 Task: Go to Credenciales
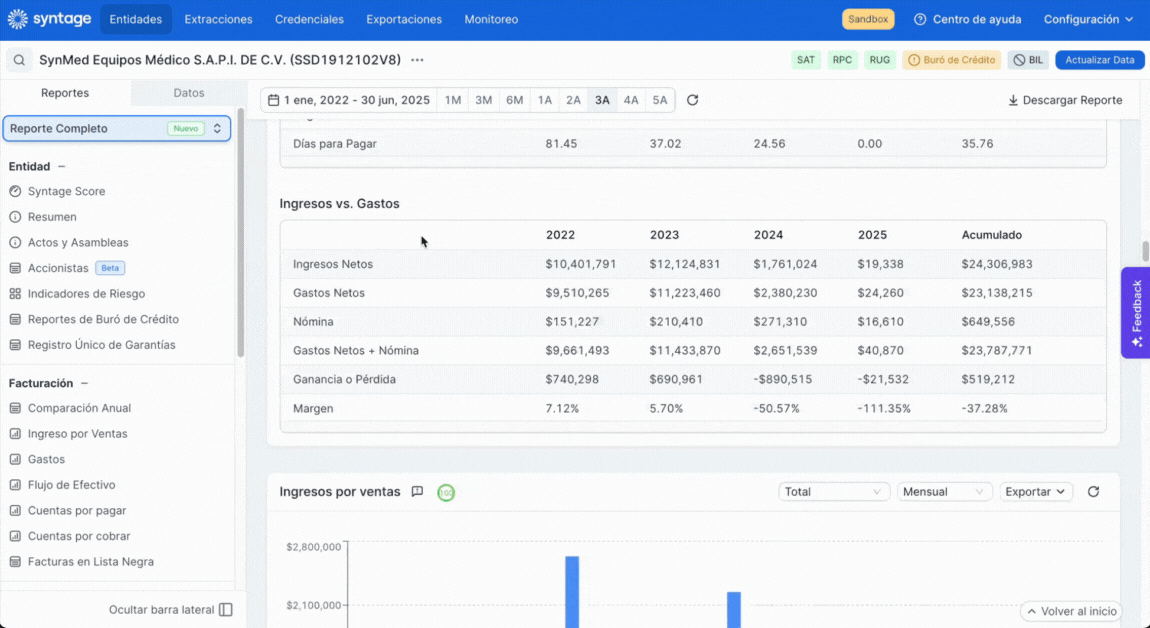[310, 20]
